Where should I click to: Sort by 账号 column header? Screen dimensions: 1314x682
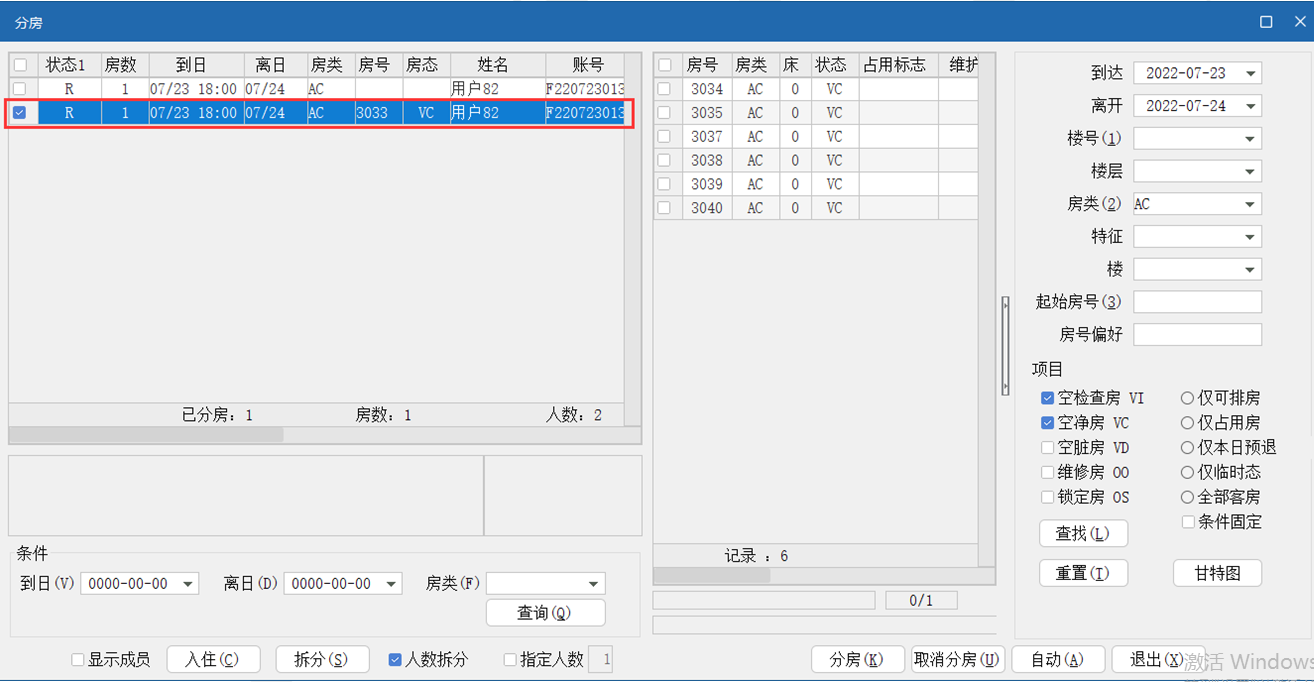coord(585,65)
